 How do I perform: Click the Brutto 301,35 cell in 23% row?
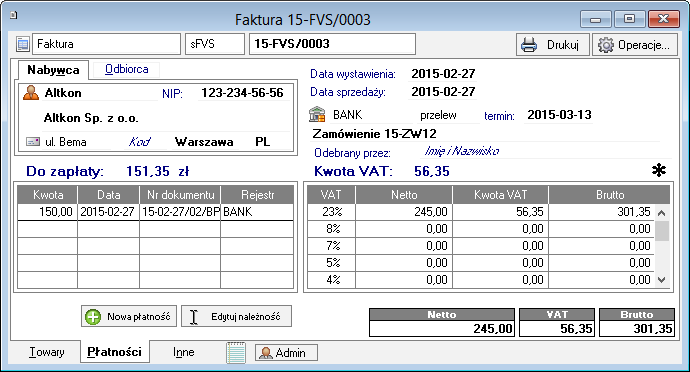(602, 212)
